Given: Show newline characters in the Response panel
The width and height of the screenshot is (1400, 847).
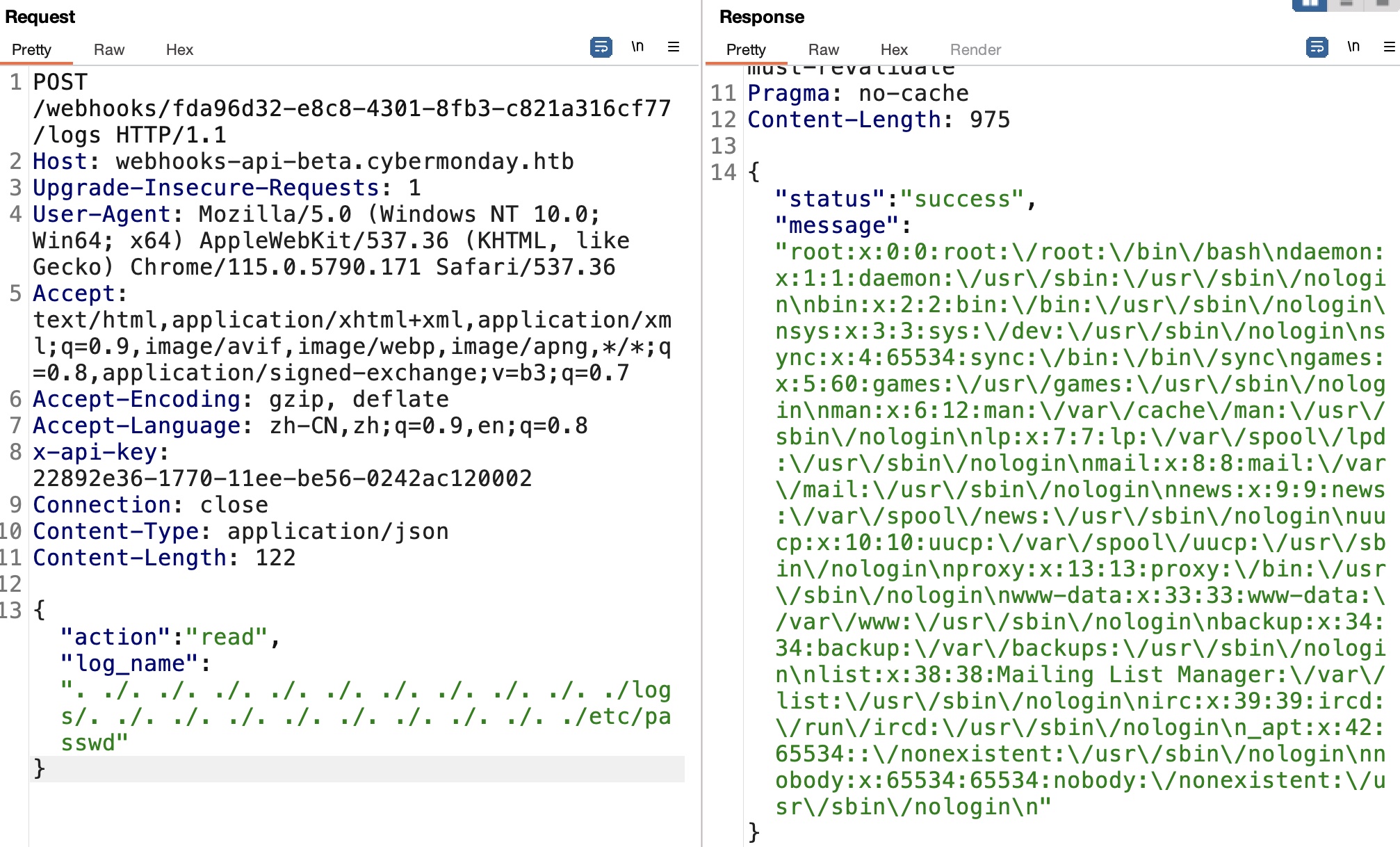Looking at the screenshot, I should click(x=1353, y=47).
